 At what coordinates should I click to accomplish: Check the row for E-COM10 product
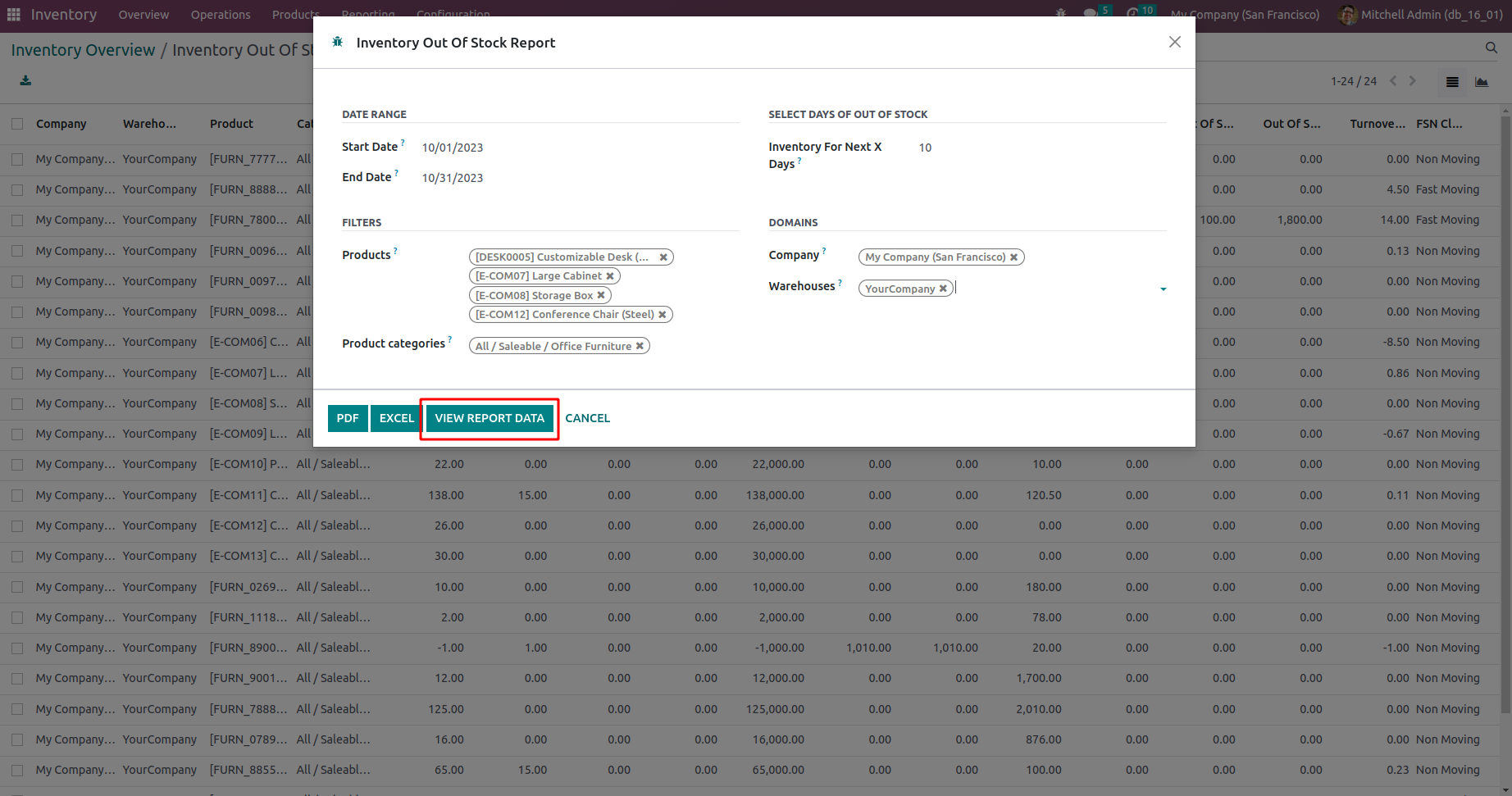pos(17,465)
